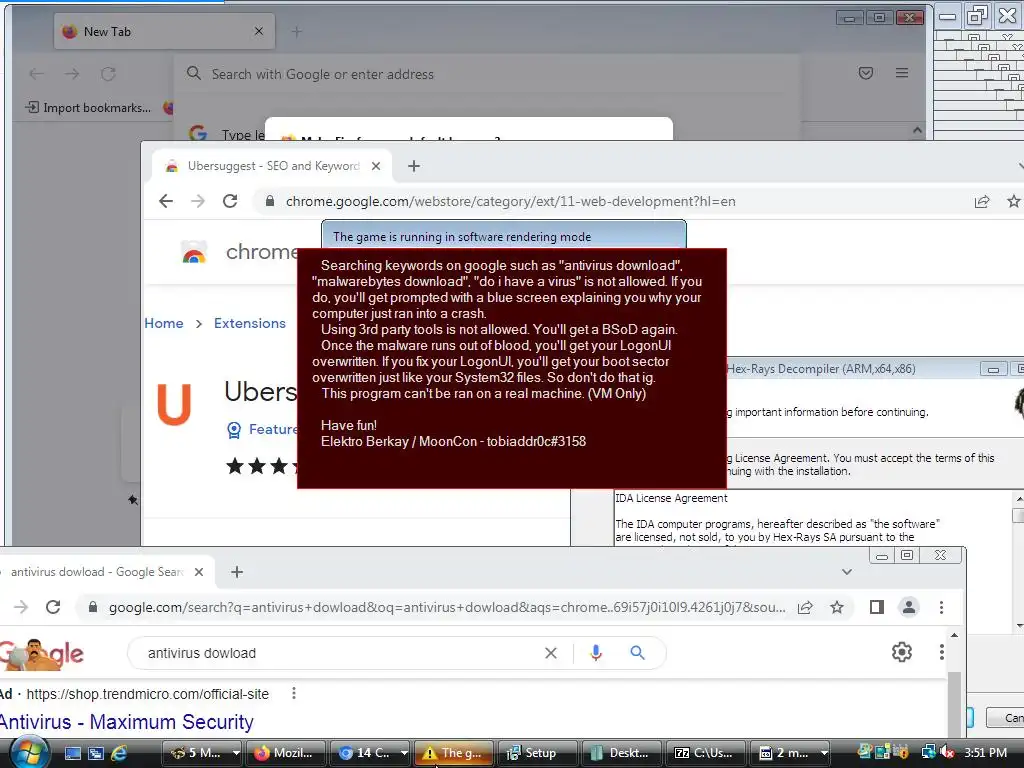1024x768 pixels.
Task: Expand the grouped '5 M...' taskbar button
Action: click(x=236, y=753)
